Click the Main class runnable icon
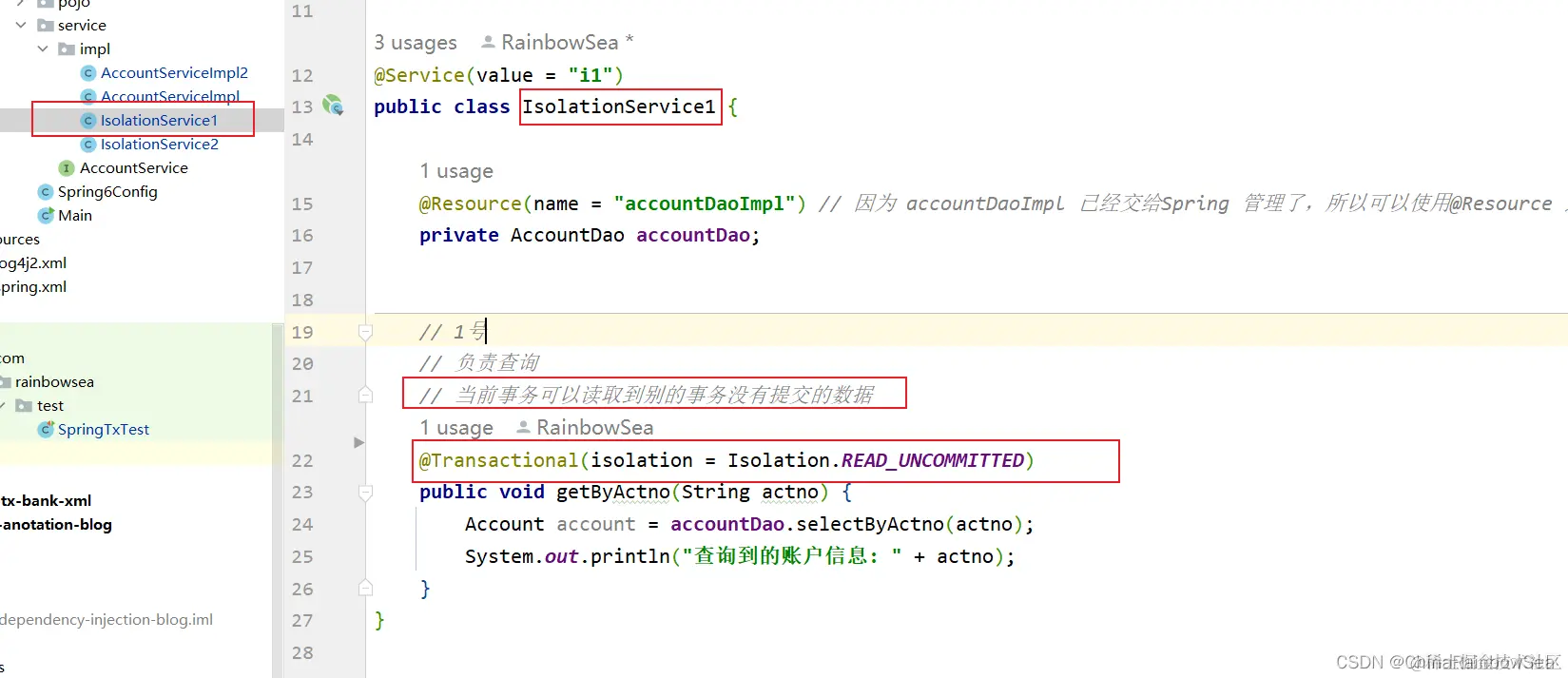 45,216
